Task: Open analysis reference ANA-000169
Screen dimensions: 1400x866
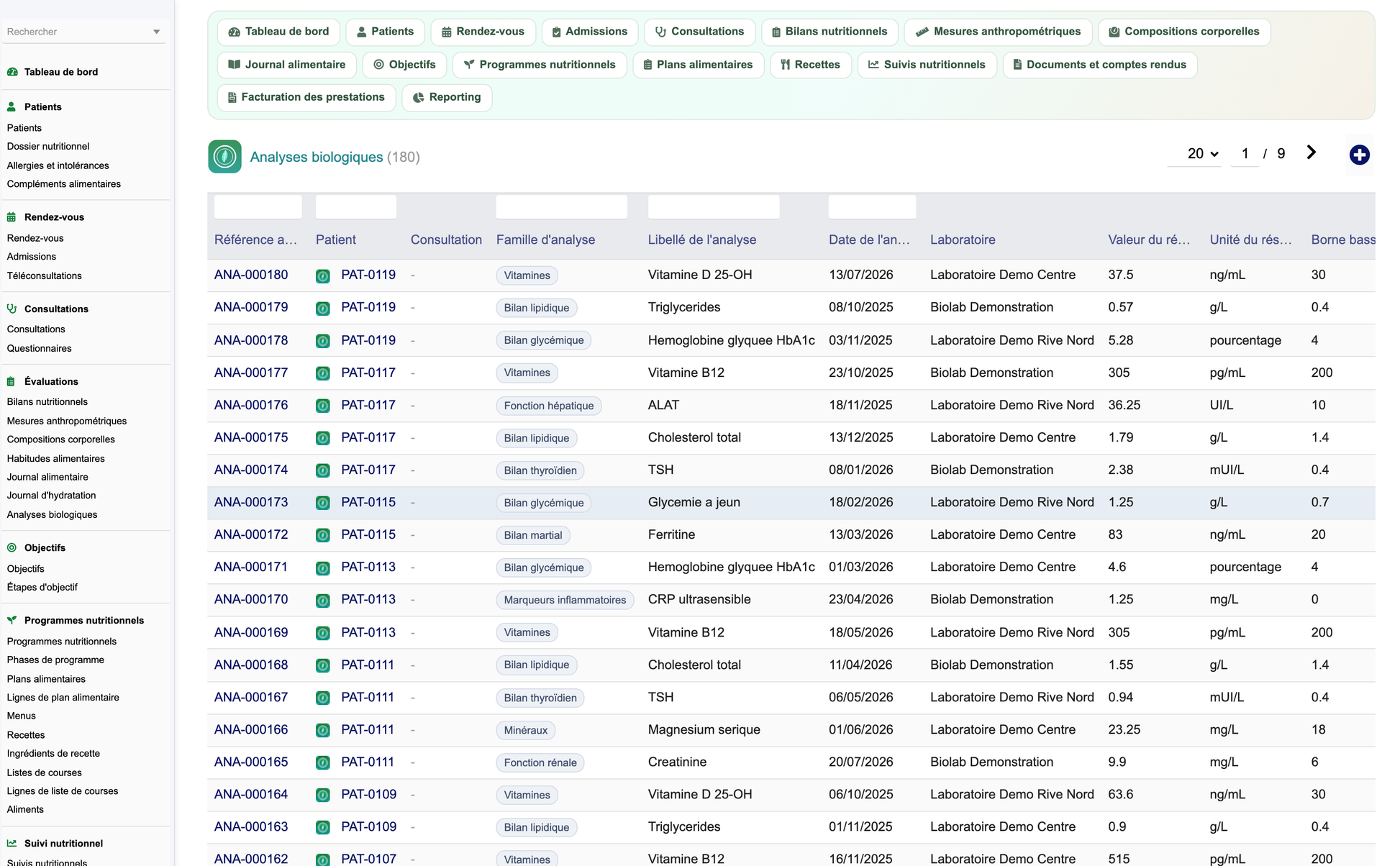Action: (251, 632)
